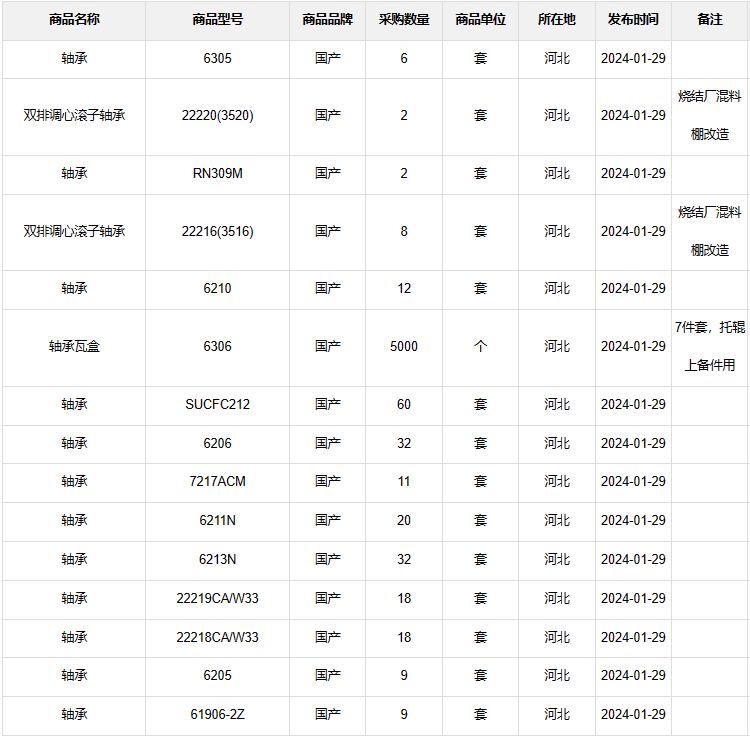The width and height of the screenshot is (750, 739).
Task: Click remark 烧结厂混料棚改造 in 22216(3516) row
Action: [710, 232]
